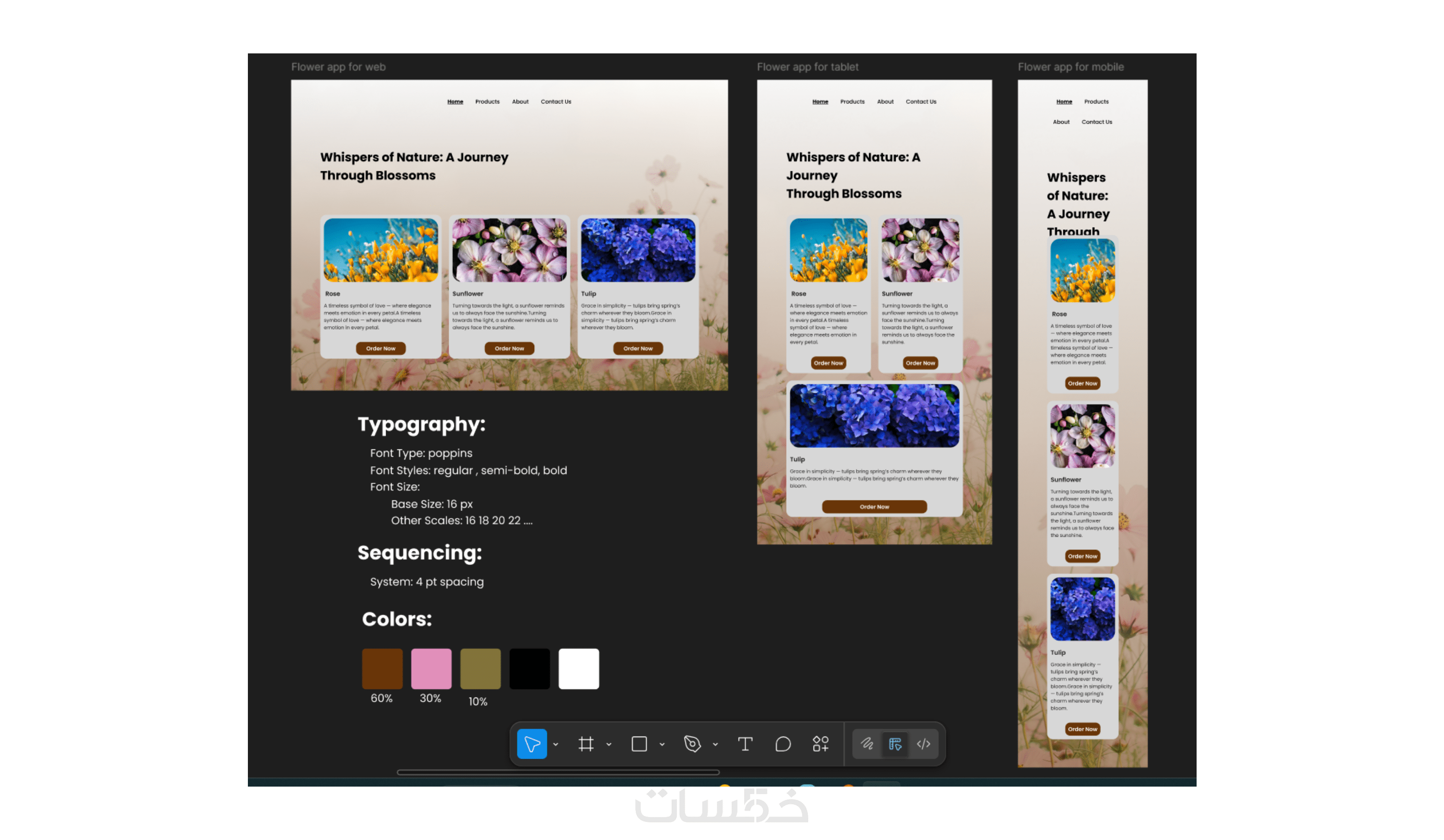Switch to Design mode toggle
Screen dimensions: 1444x840
(895, 744)
